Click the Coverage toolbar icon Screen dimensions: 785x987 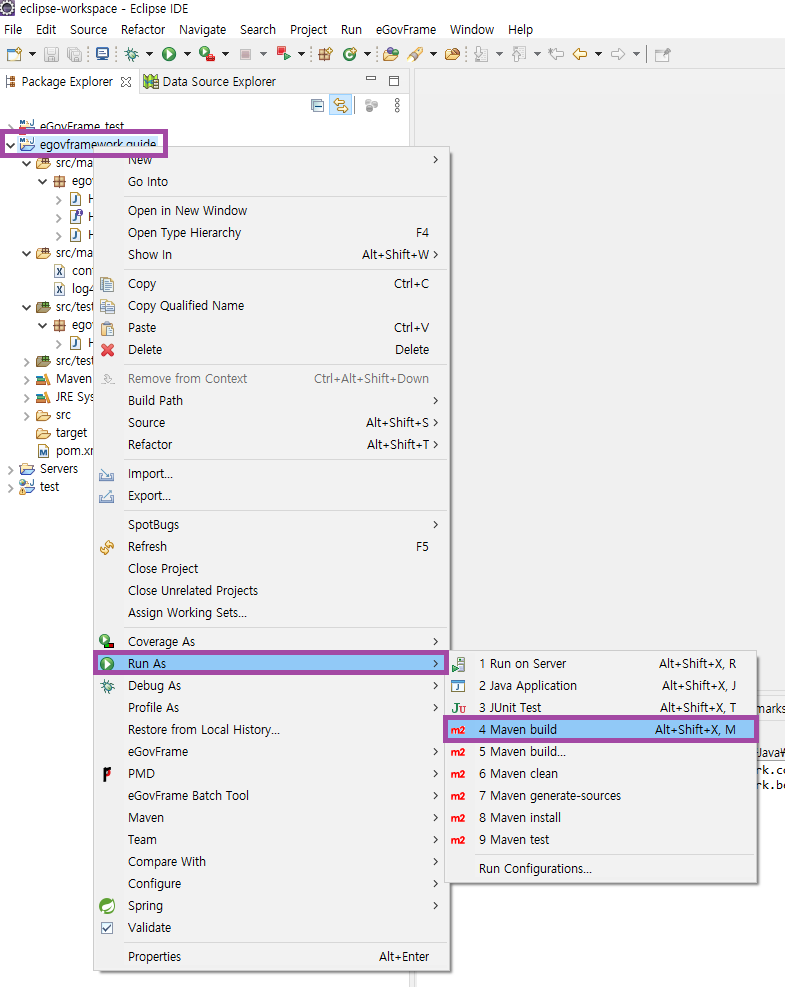click(206, 54)
